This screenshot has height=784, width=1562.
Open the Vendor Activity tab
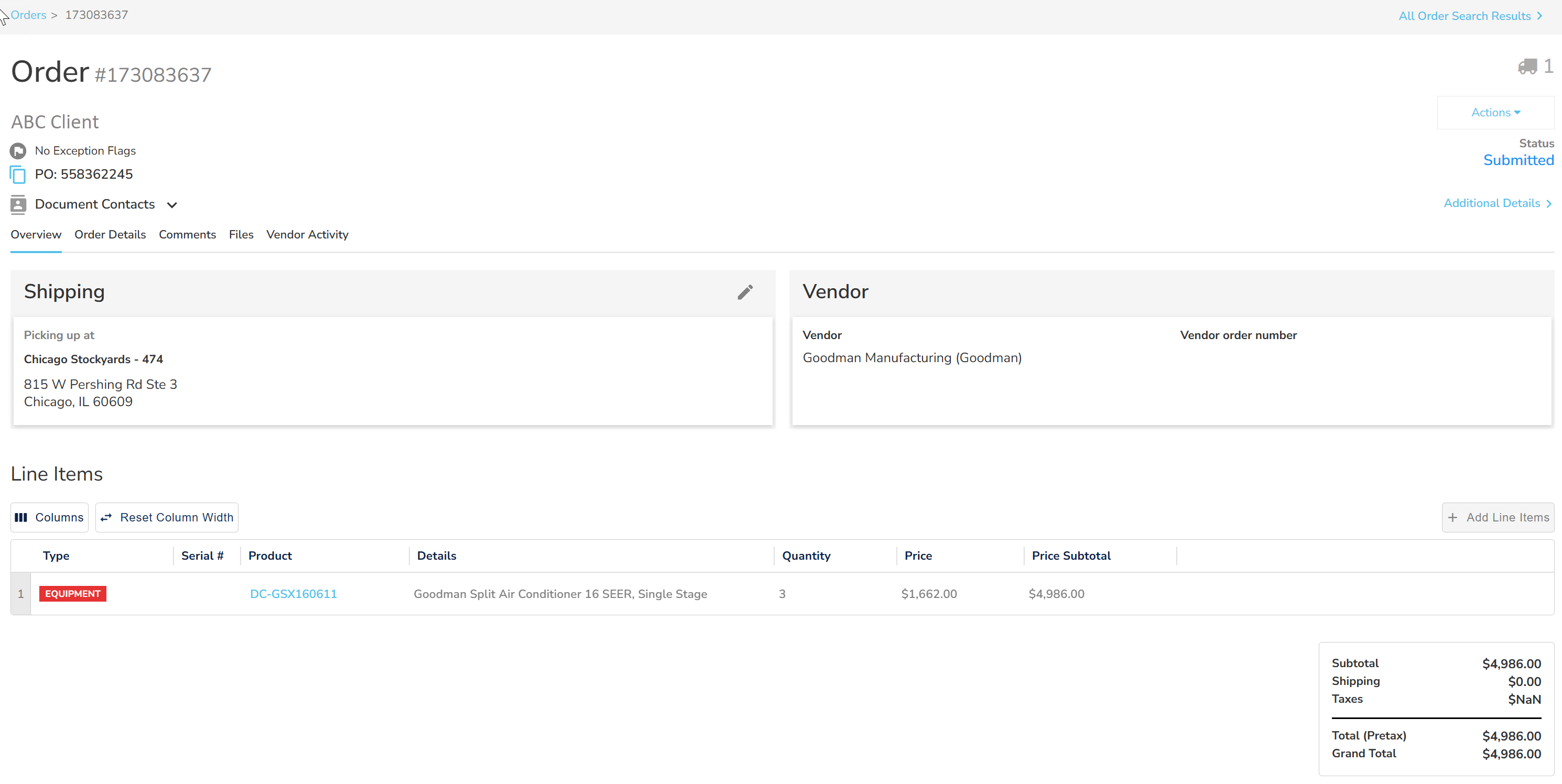click(x=307, y=235)
